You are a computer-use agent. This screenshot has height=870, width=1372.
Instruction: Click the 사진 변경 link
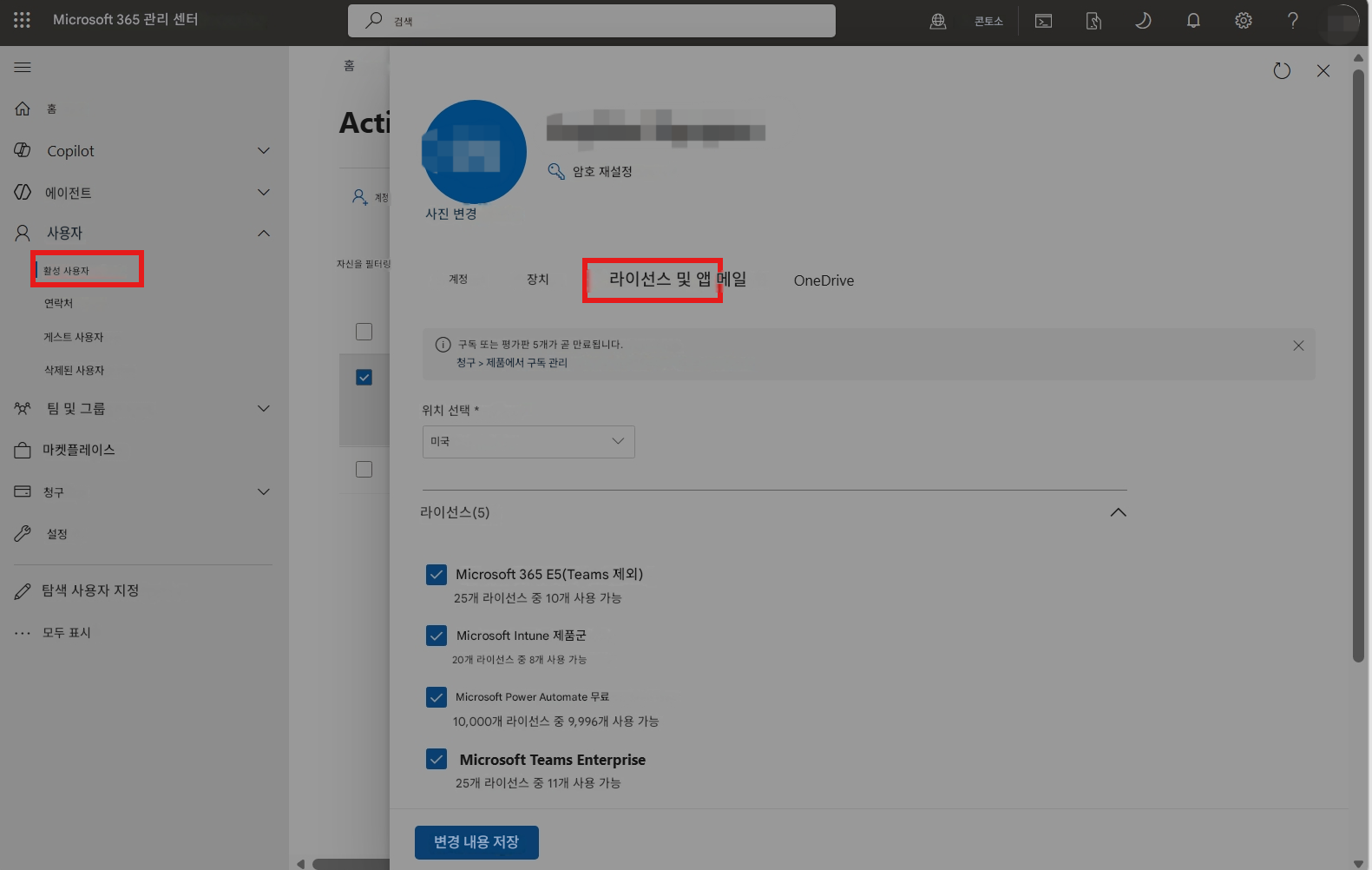451,214
